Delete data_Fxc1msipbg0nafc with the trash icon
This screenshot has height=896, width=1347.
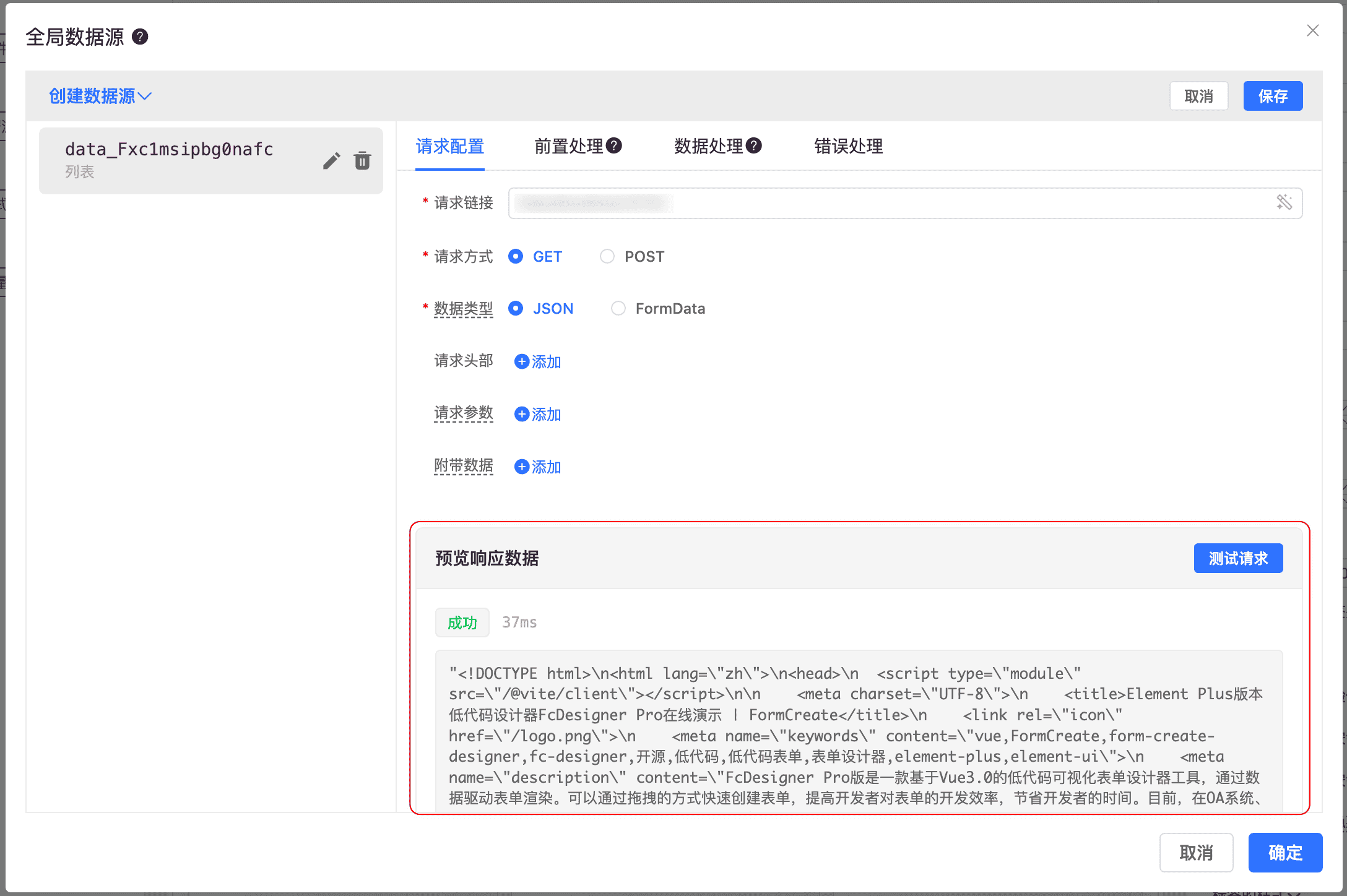coord(362,161)
